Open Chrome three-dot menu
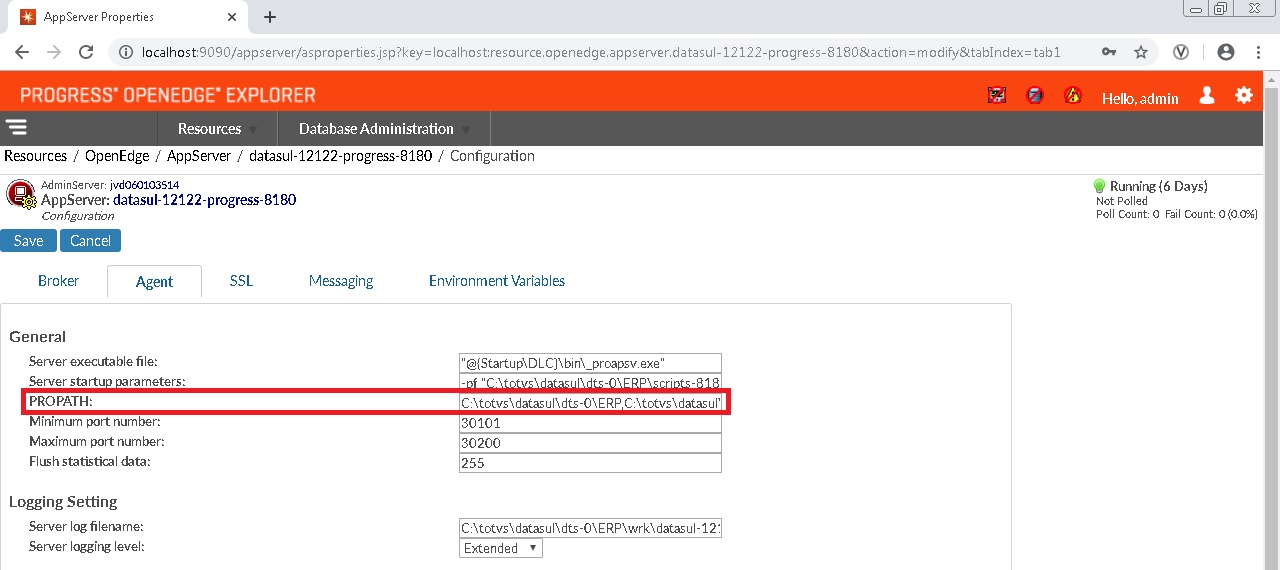Image resolution: width=1280 pixels, height=570 pixels. tap(1260, 52)
